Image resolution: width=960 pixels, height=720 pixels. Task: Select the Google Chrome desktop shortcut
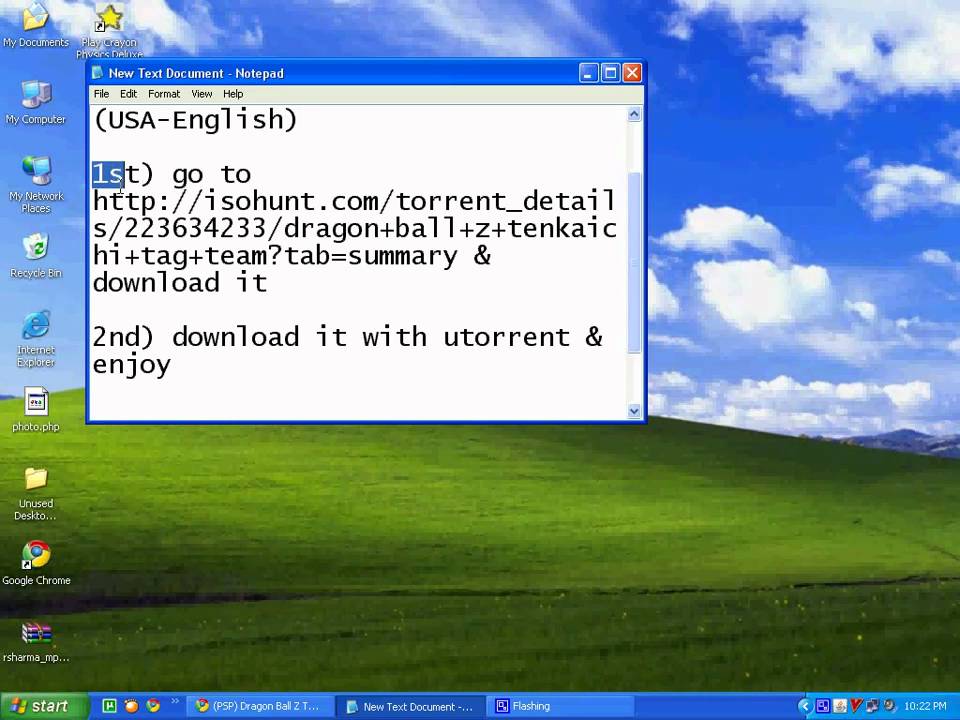(36, 563)
